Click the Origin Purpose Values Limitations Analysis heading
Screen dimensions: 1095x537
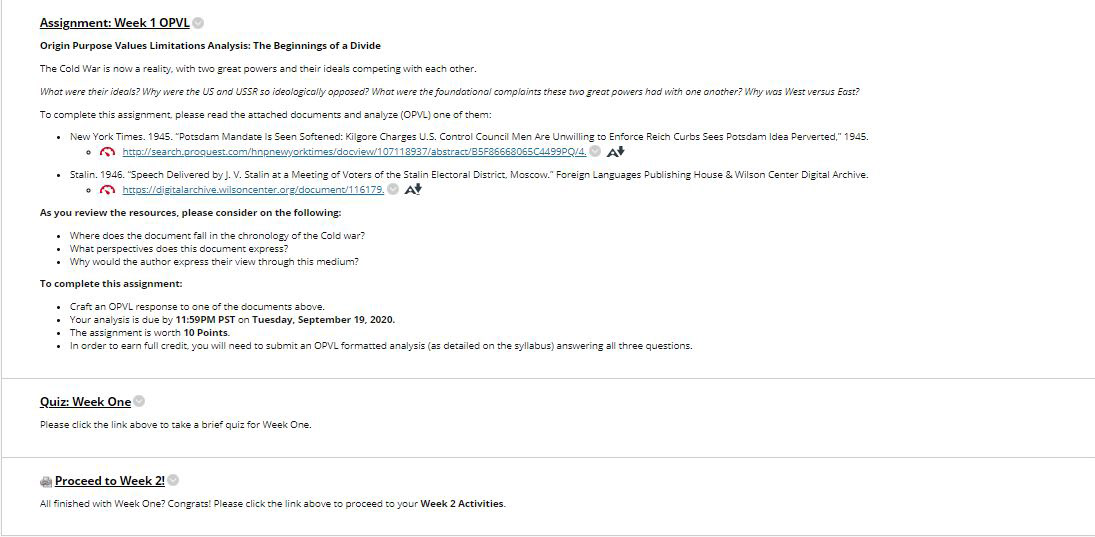point(210,46)
